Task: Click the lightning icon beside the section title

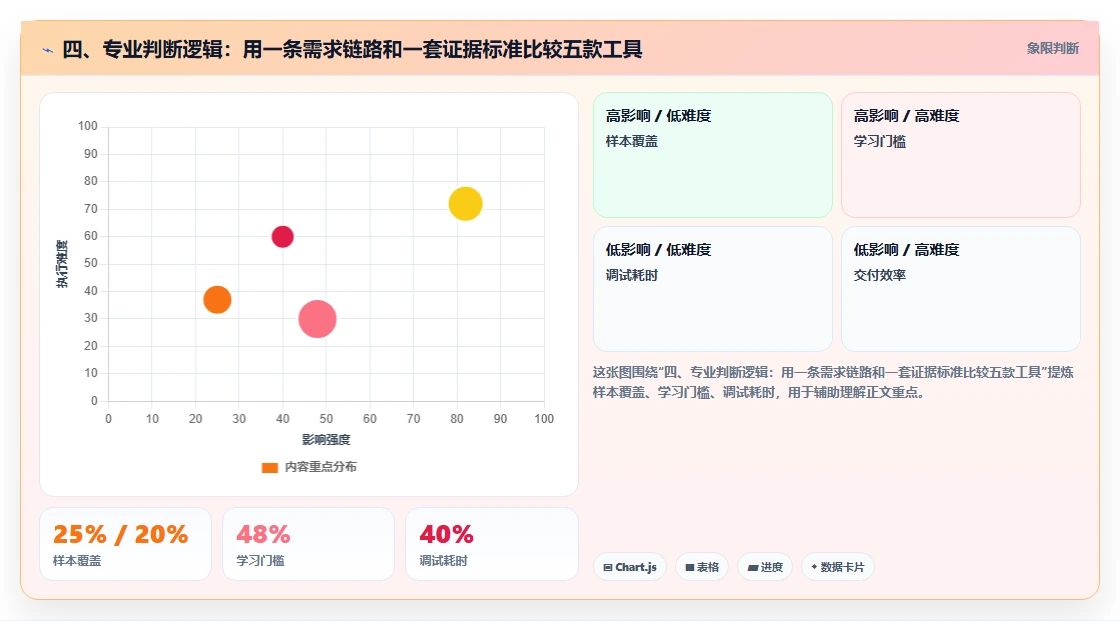Action: (x=48, y=50)
